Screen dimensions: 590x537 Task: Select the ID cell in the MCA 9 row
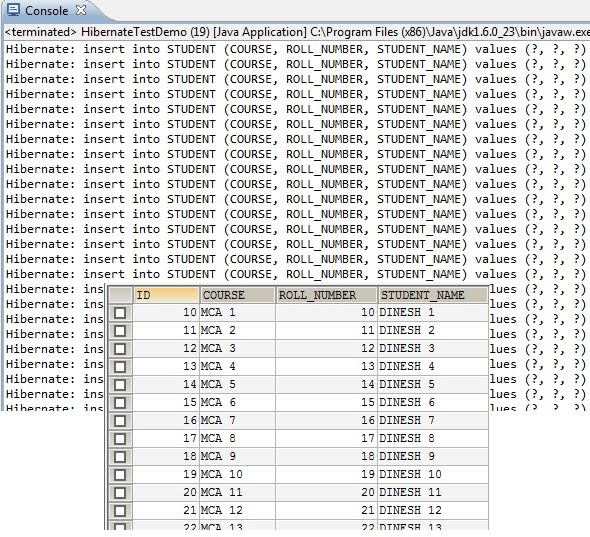[x=166, y=456]
